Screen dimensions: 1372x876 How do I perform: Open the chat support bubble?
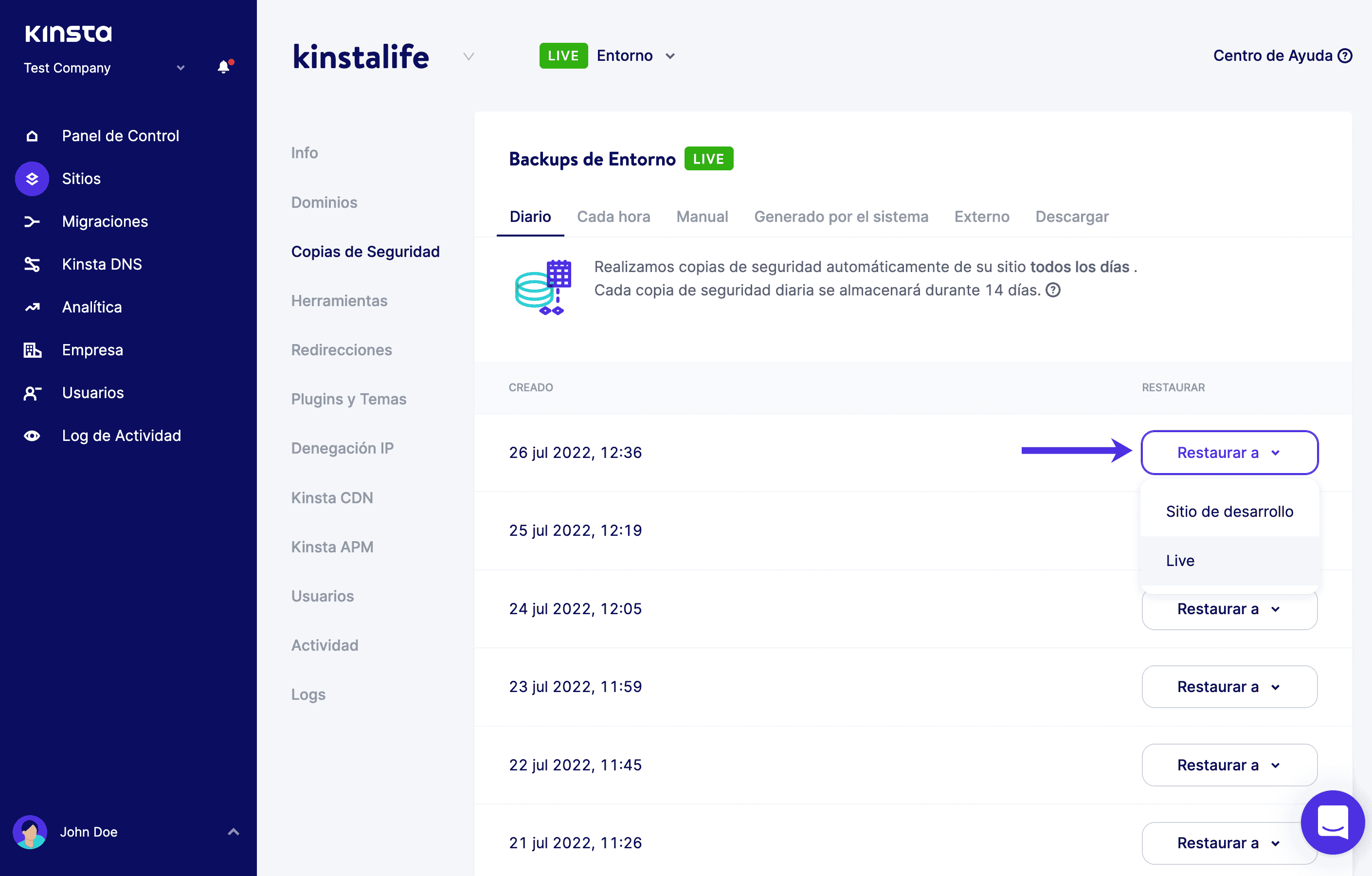pyautogui.click(x=1332, y=822)
